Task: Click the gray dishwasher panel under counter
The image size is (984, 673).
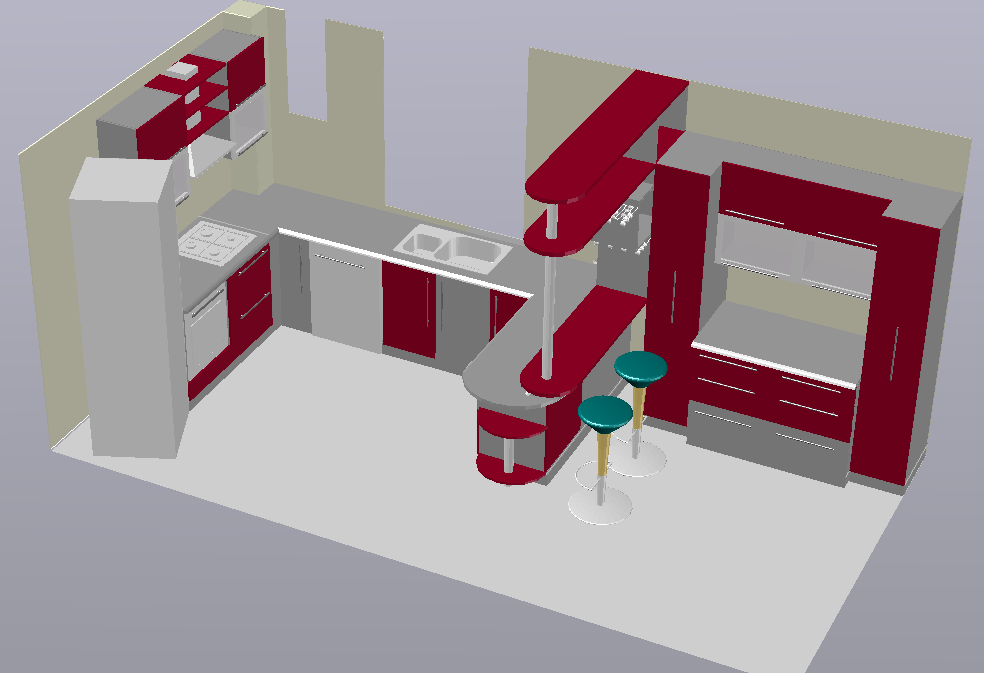Action: [344, 300]
